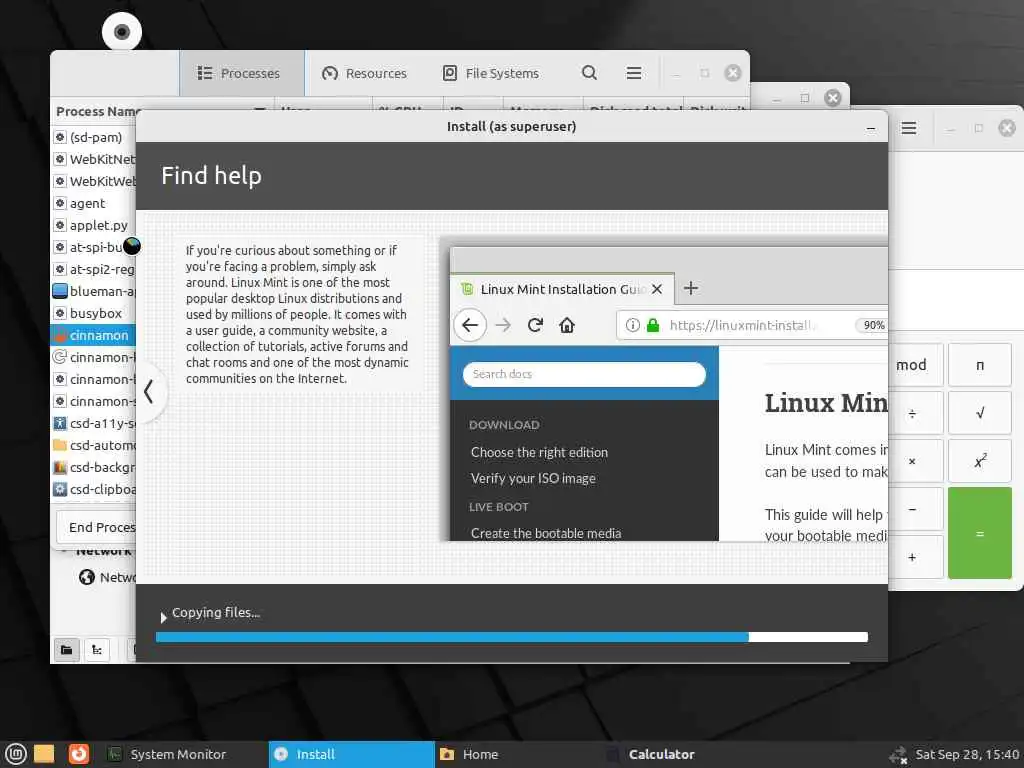Click the browser back arrow button
This screenshot has height=768, width=1024.
pyautogui.click(x=470, y=325)
